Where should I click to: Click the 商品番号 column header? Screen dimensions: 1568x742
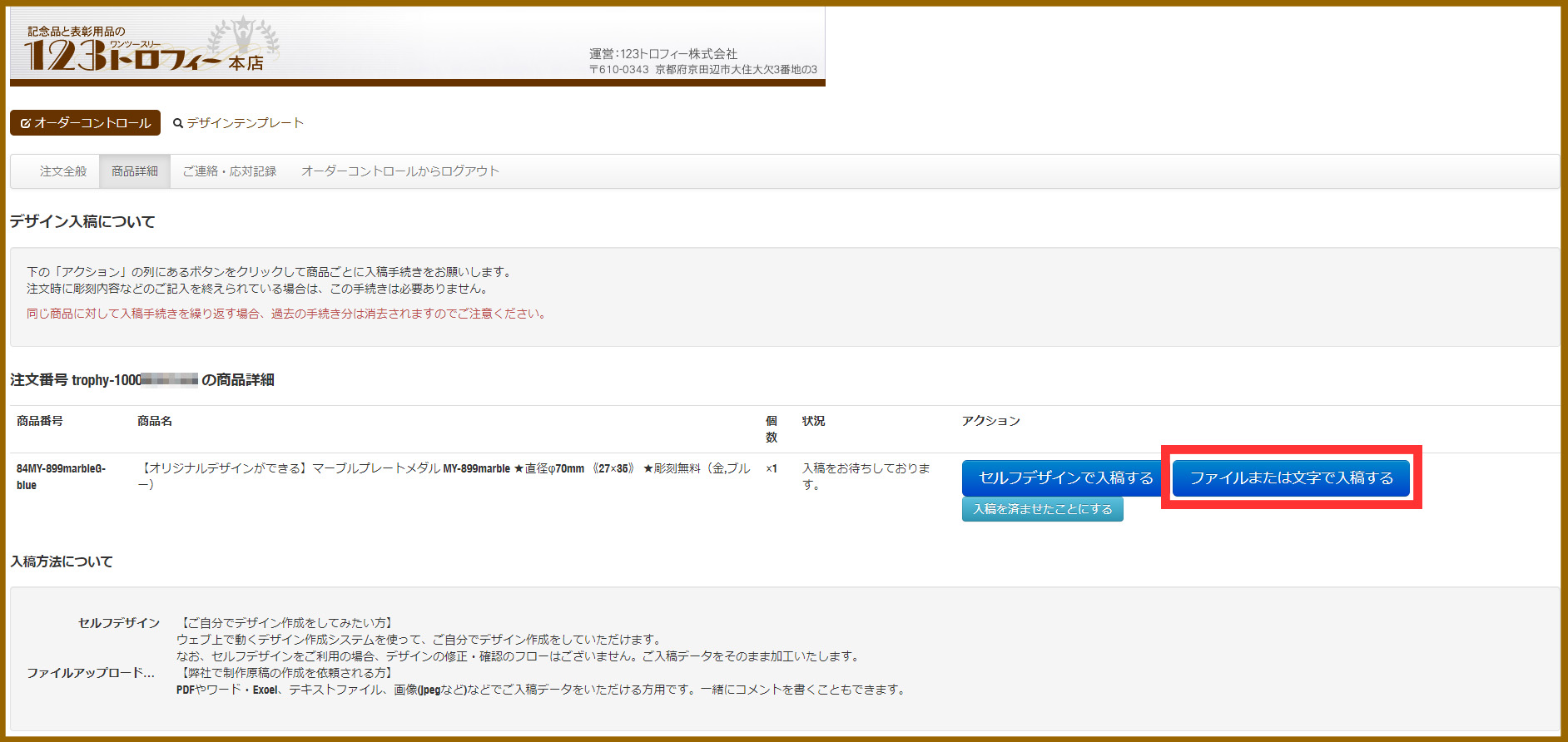pos(40,421)
